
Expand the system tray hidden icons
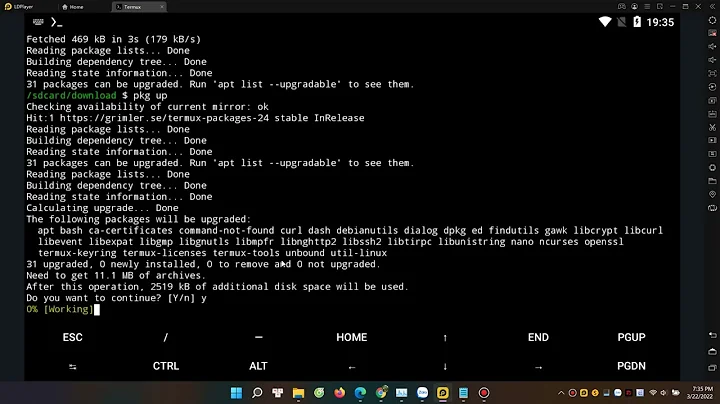[x=561, y=393]
